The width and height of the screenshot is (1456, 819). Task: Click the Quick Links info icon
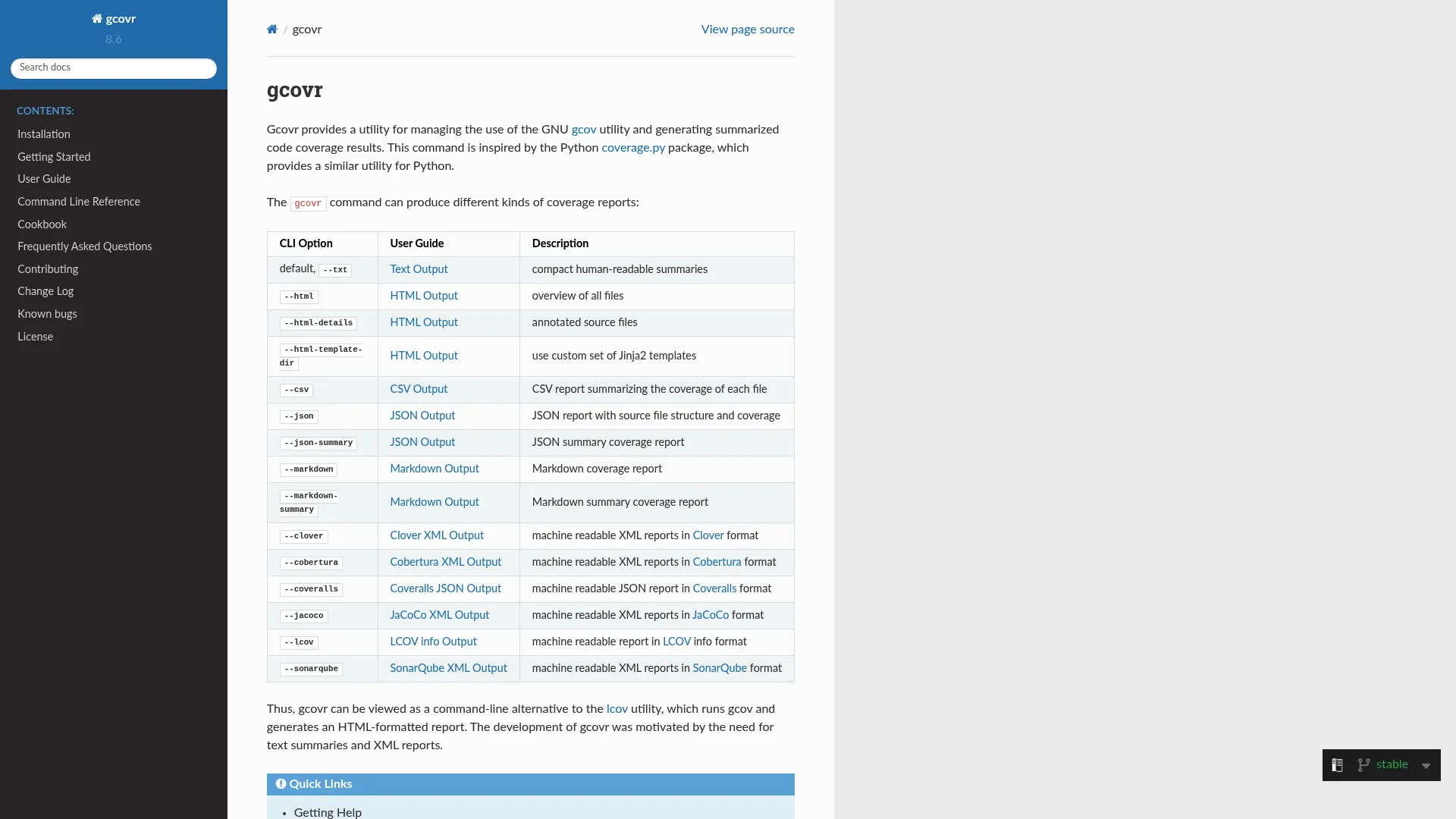281,784
